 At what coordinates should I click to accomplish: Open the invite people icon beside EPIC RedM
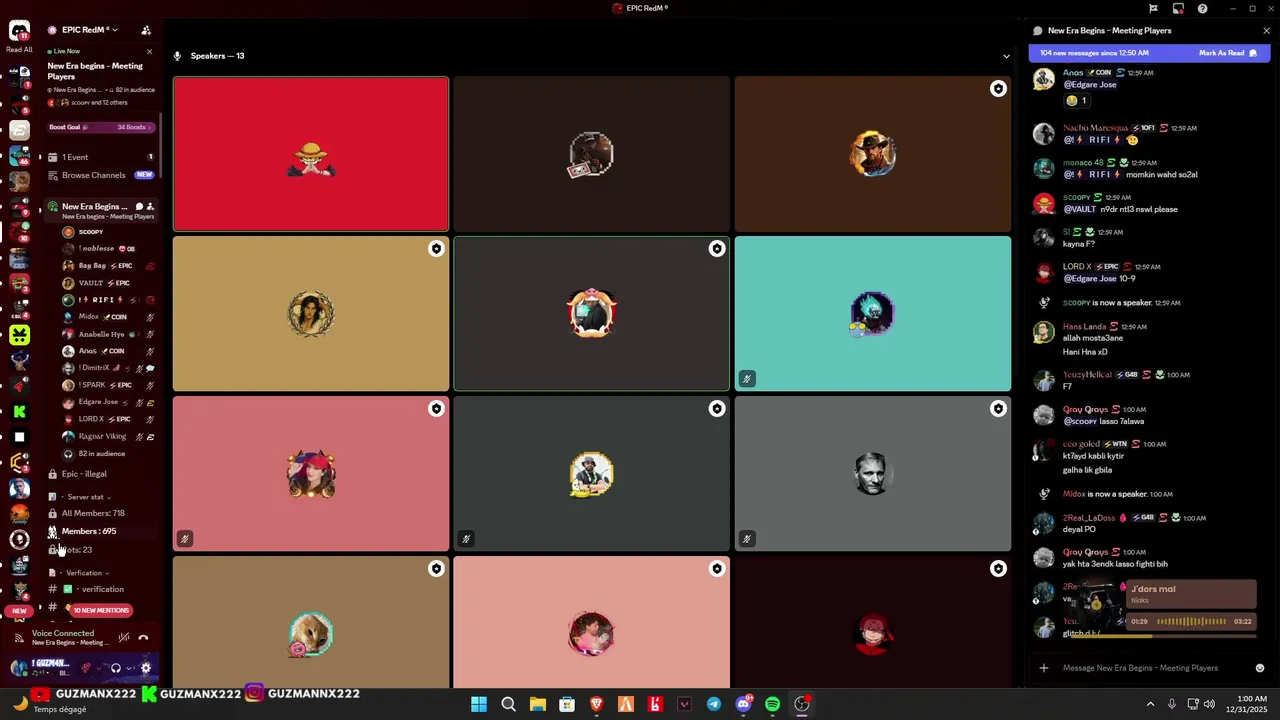146,30
